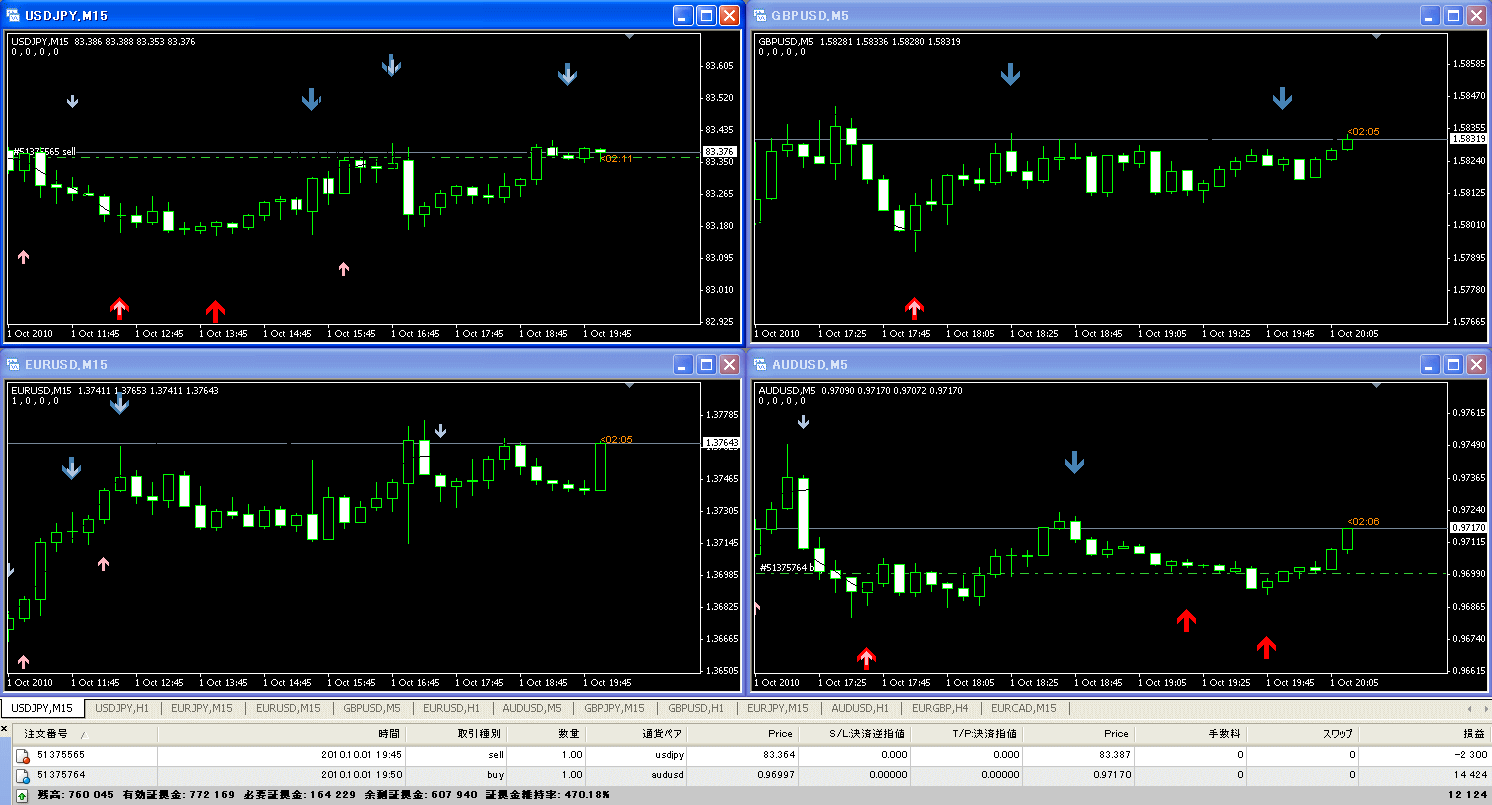Screen dimensions: 1492x805
Task: Click the スワップ column header
Action: [1304, 734]
